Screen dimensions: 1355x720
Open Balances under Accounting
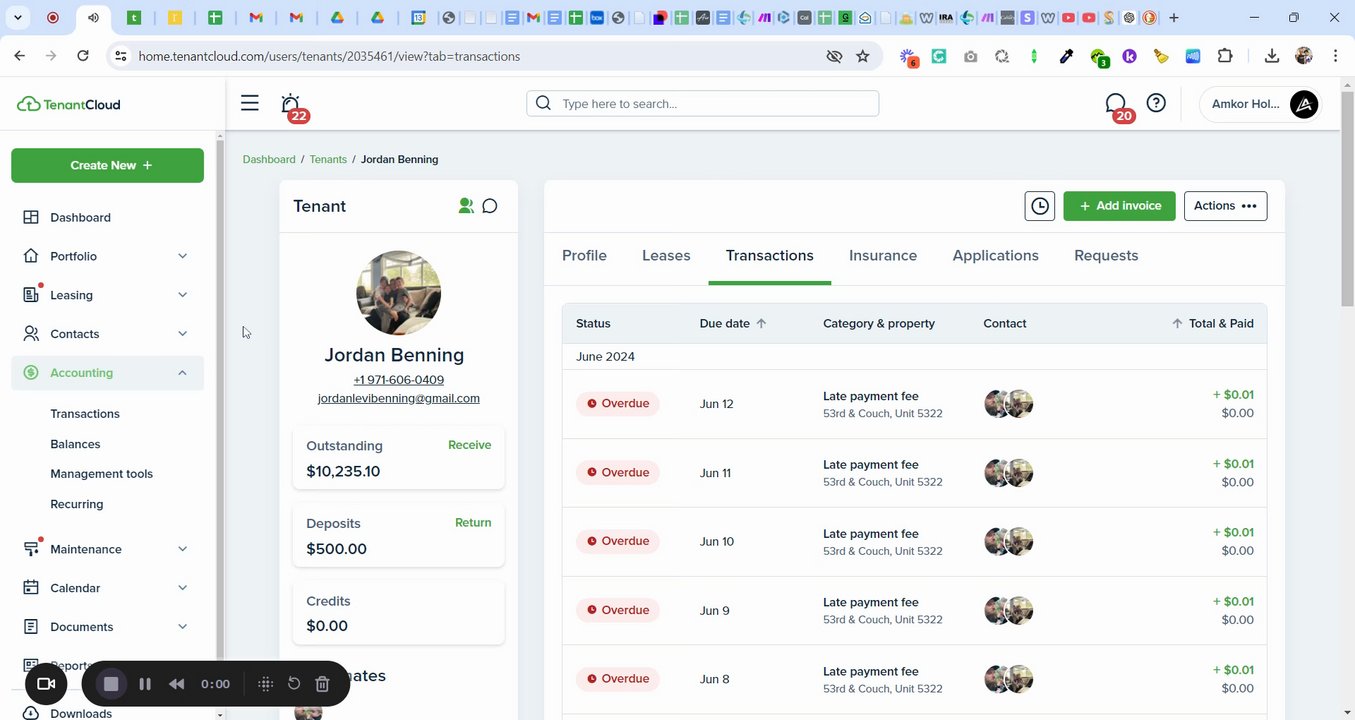75,444
